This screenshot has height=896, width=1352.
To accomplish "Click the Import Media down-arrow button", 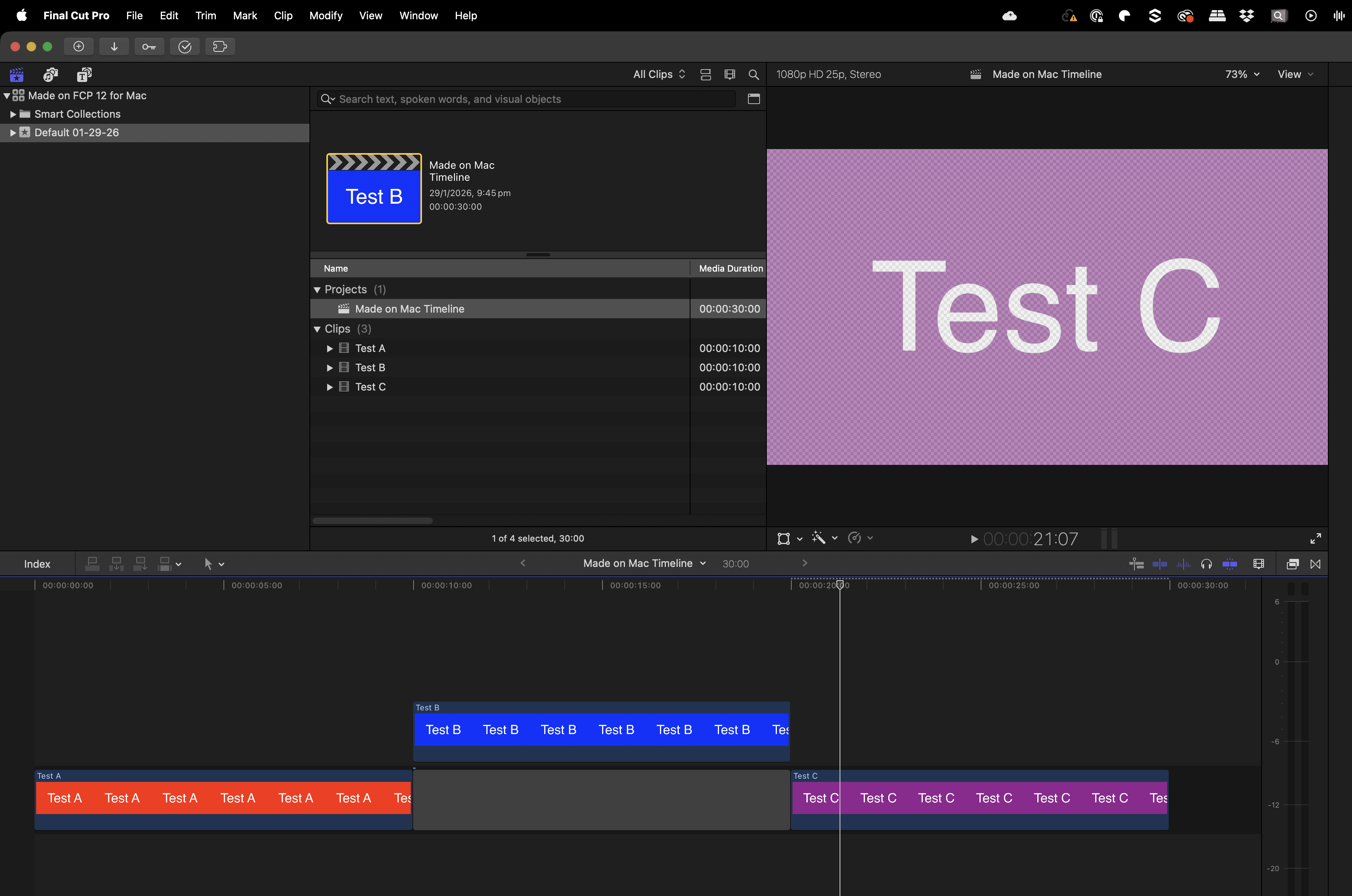I will point(114,47).
